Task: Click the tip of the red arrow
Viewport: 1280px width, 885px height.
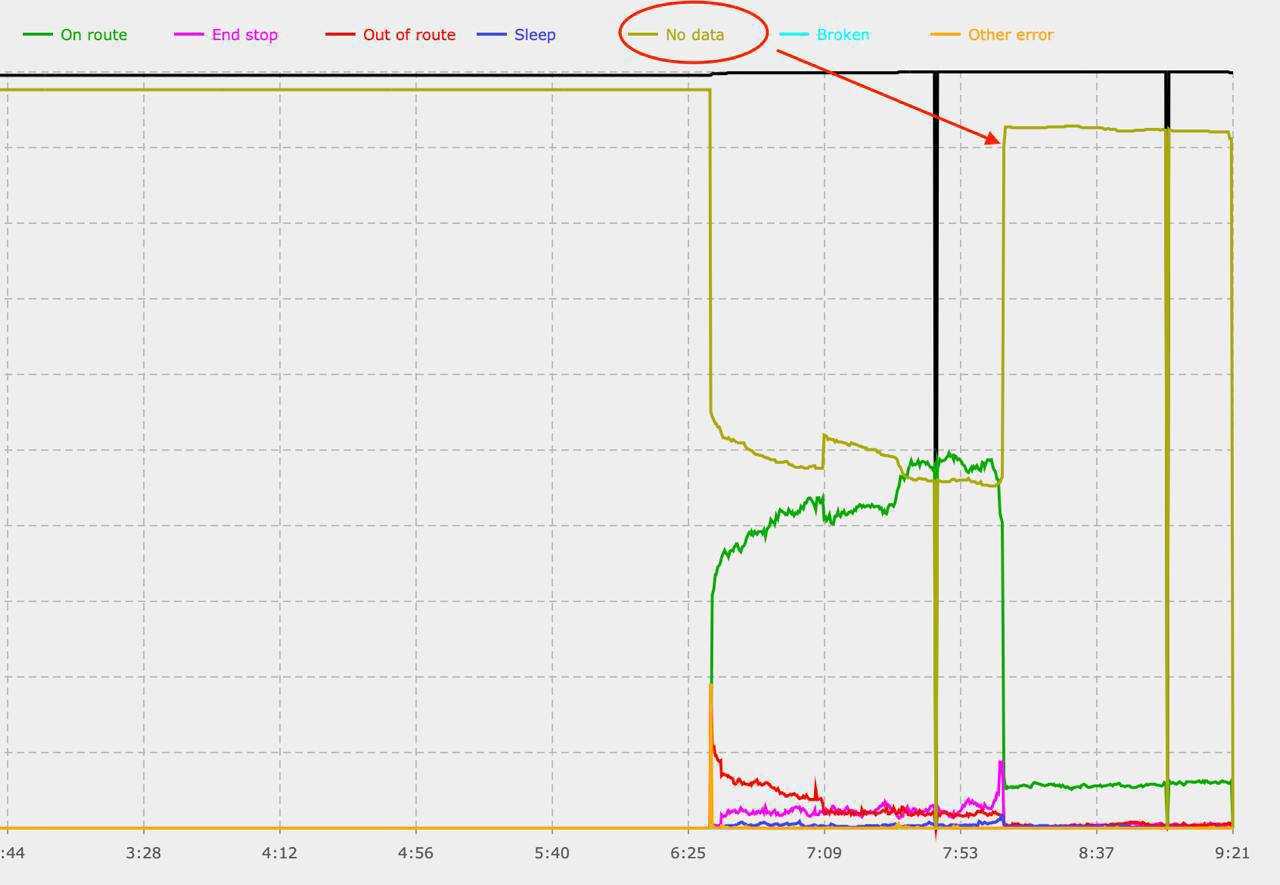Action: tap(997, 142)
